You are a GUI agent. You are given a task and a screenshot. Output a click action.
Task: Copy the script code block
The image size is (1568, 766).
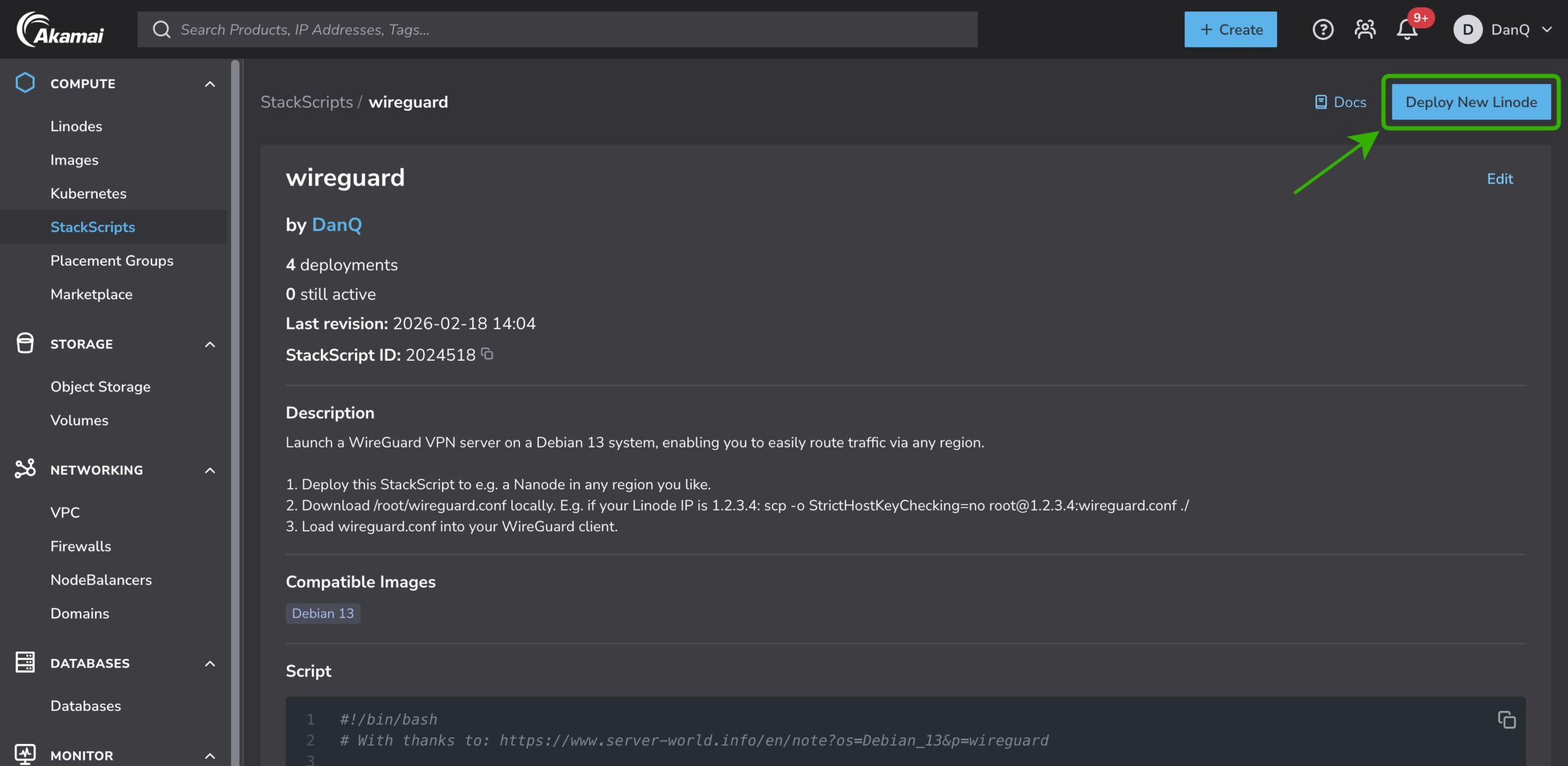1506,719
